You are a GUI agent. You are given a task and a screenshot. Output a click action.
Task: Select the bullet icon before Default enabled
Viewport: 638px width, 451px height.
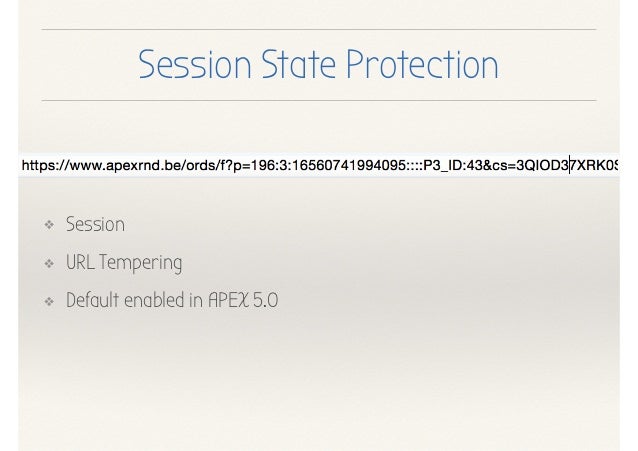49,301
